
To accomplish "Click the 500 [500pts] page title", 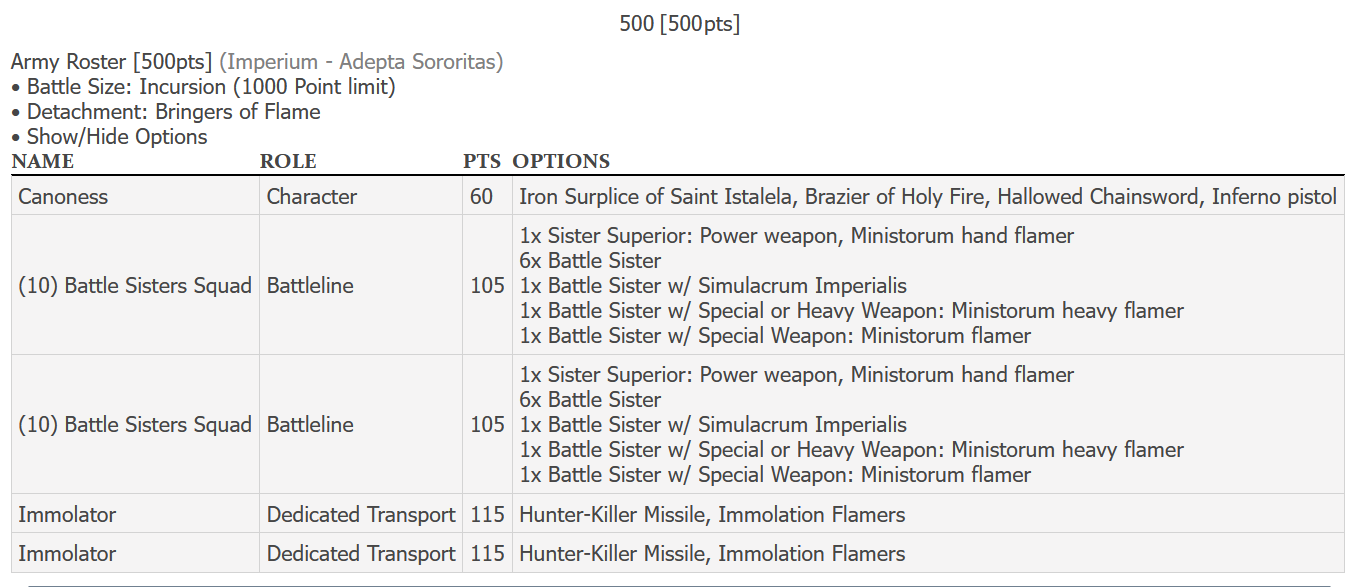I will click(x=680, y=23).
